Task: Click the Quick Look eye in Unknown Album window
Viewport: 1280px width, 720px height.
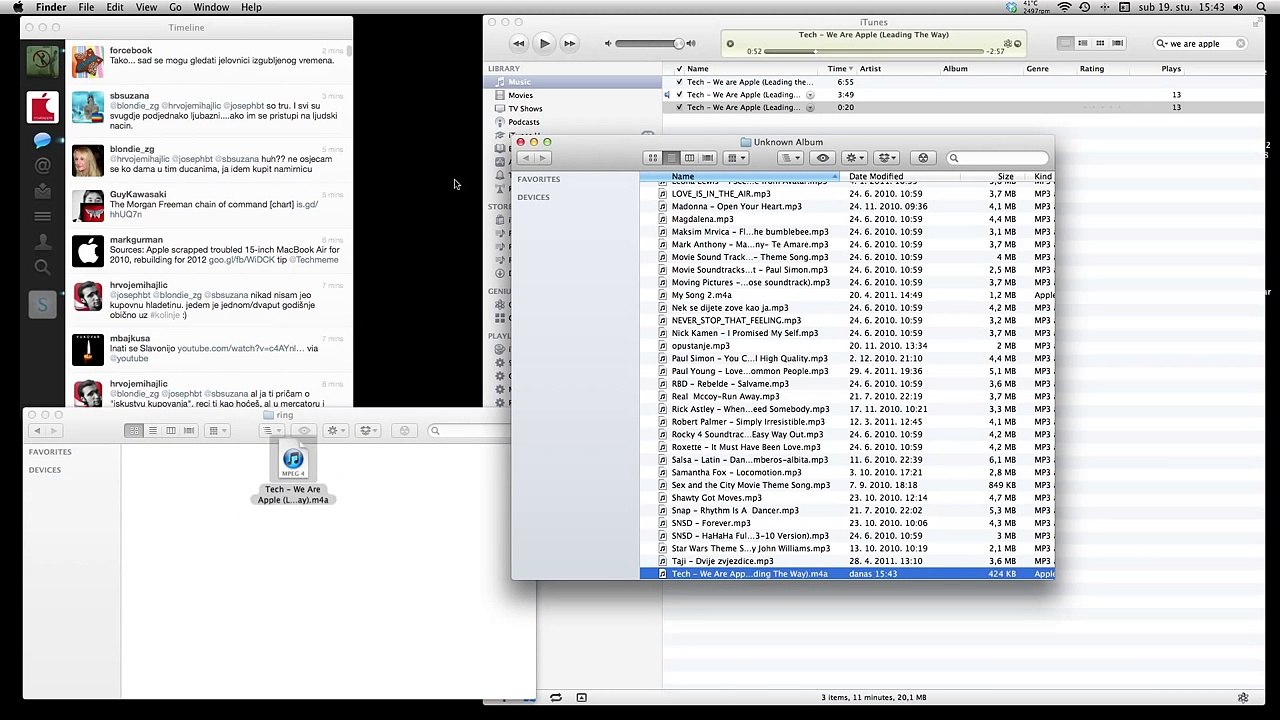Action: (823, 158)
